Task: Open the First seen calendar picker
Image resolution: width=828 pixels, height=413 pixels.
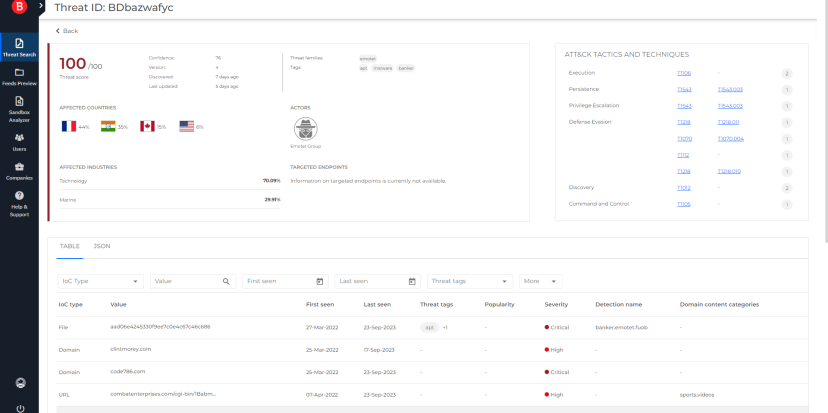Action: pyautogui.click(x=320, y=282)
